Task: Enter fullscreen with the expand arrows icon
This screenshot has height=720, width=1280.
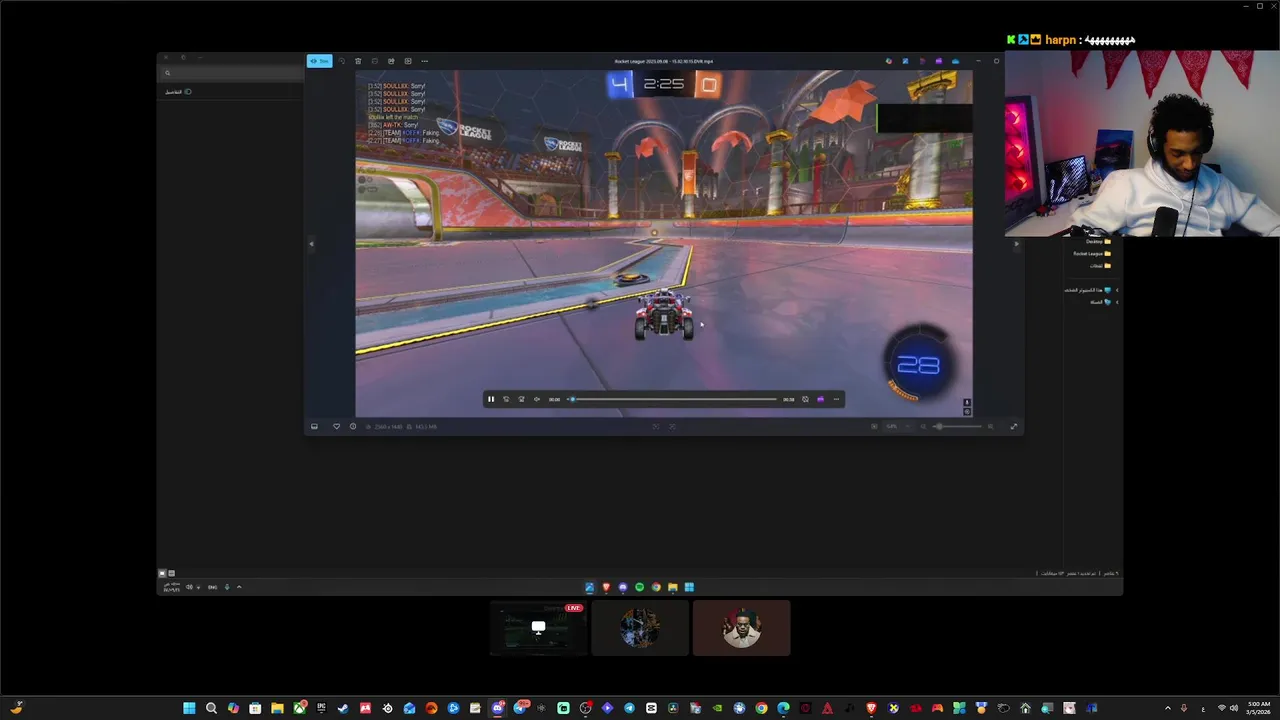Action: (x=1013, y=426)
